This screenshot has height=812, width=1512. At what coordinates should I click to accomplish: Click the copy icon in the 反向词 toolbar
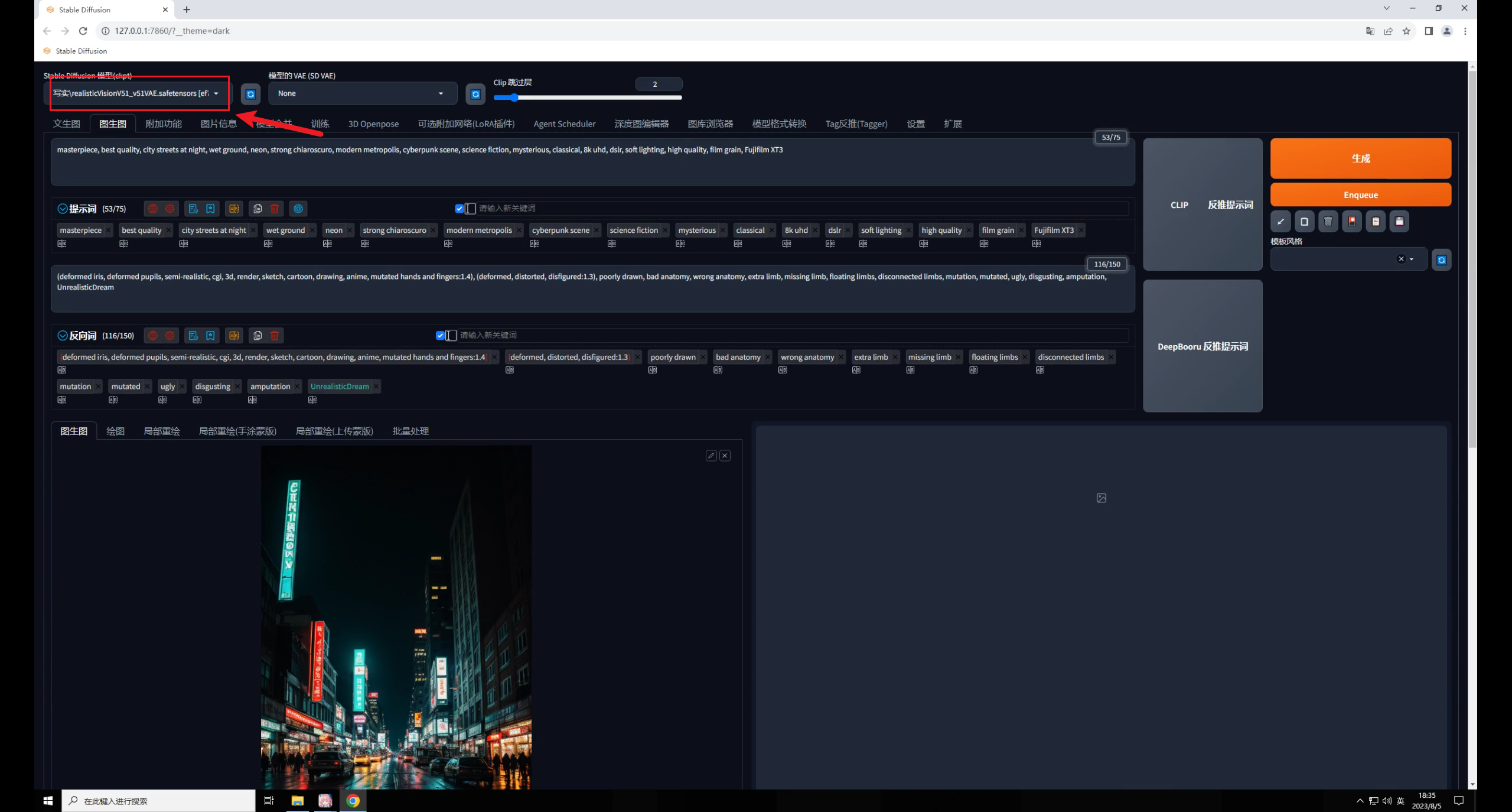(258, 336)
